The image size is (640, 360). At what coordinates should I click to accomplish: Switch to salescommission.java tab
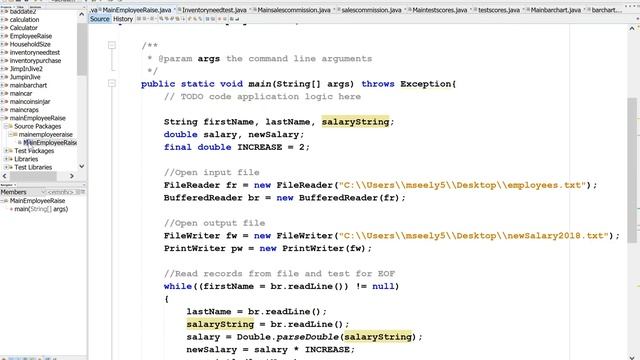pyautogui.click(x=371, y=10)
